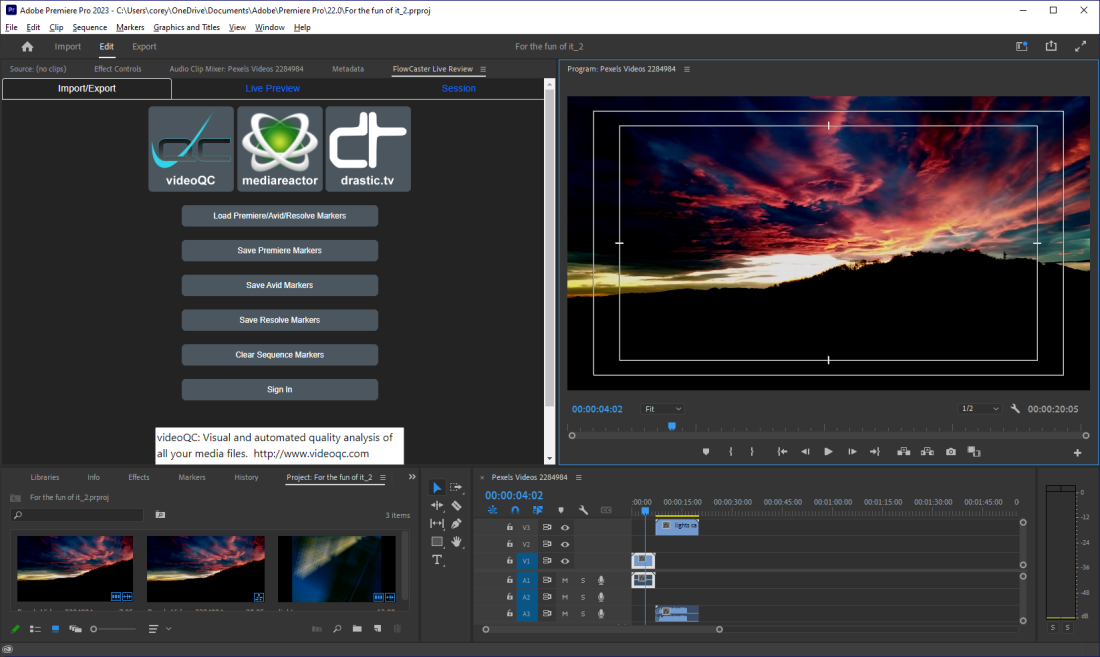Open the videoQC logo tile
The height and width of the screenshot is (657, 1100).
pos(191,149)
